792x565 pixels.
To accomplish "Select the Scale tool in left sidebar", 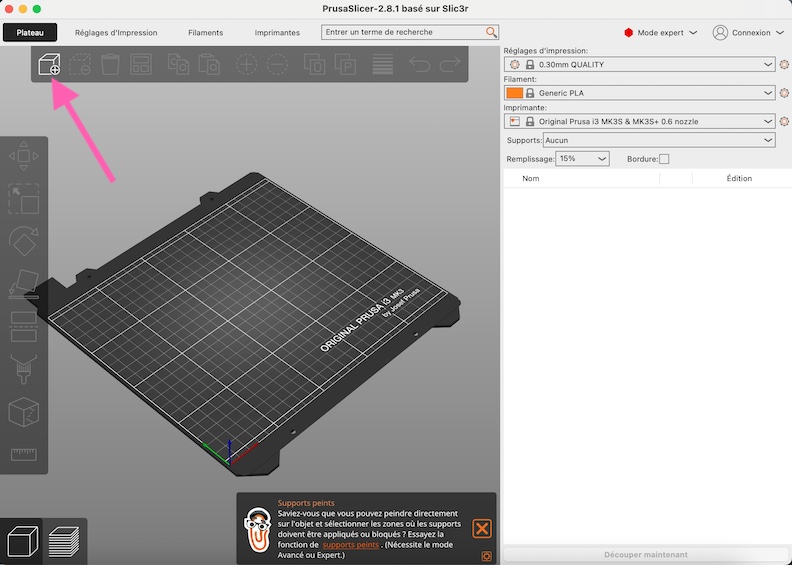I will [24, 198].
